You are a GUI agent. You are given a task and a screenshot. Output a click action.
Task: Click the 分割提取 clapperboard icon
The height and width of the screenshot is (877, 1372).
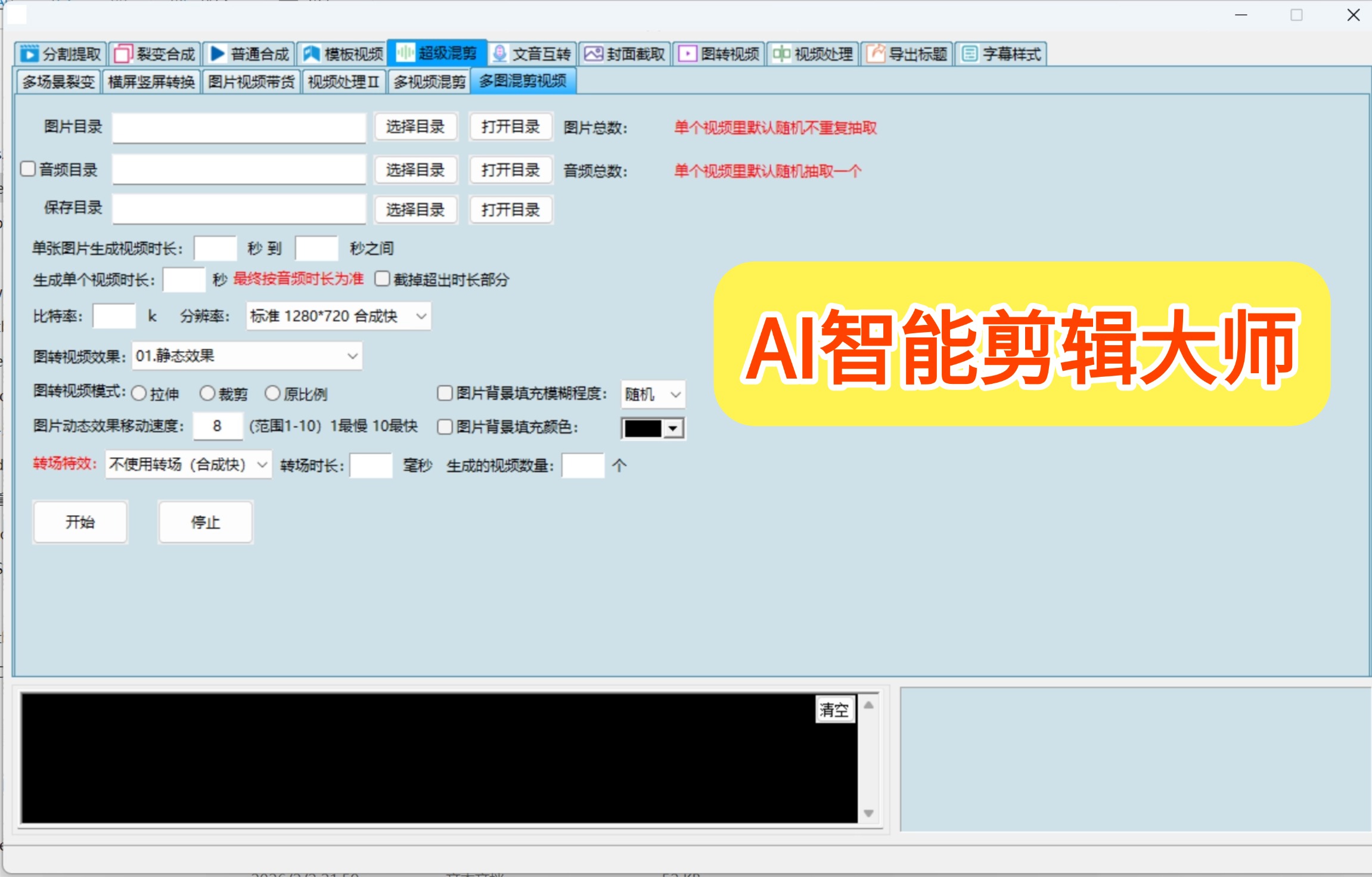click(x=29, y=53)
